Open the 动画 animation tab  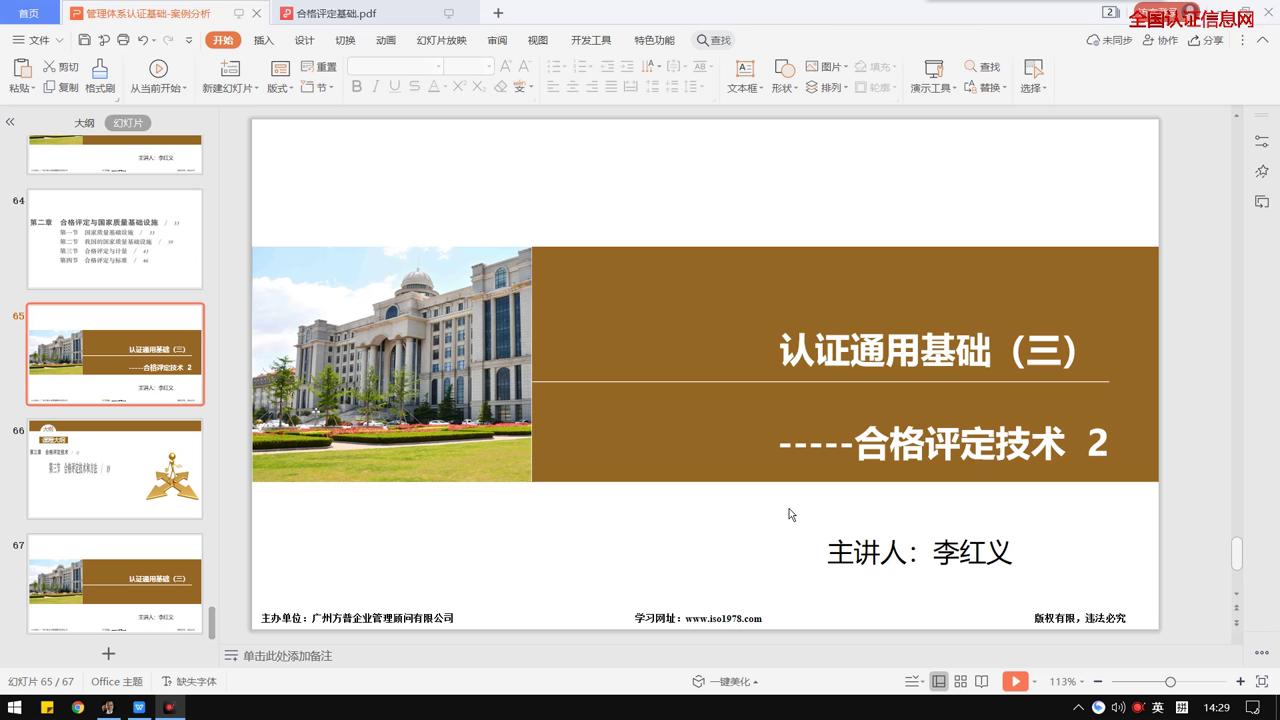coord(386,40)
